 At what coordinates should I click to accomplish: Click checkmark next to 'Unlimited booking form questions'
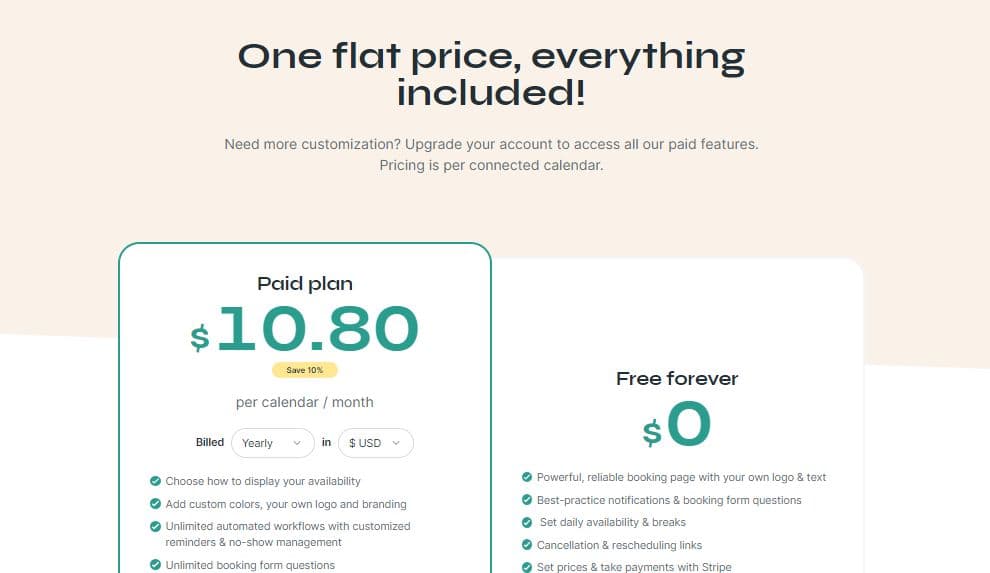click(x=155, y=565)
